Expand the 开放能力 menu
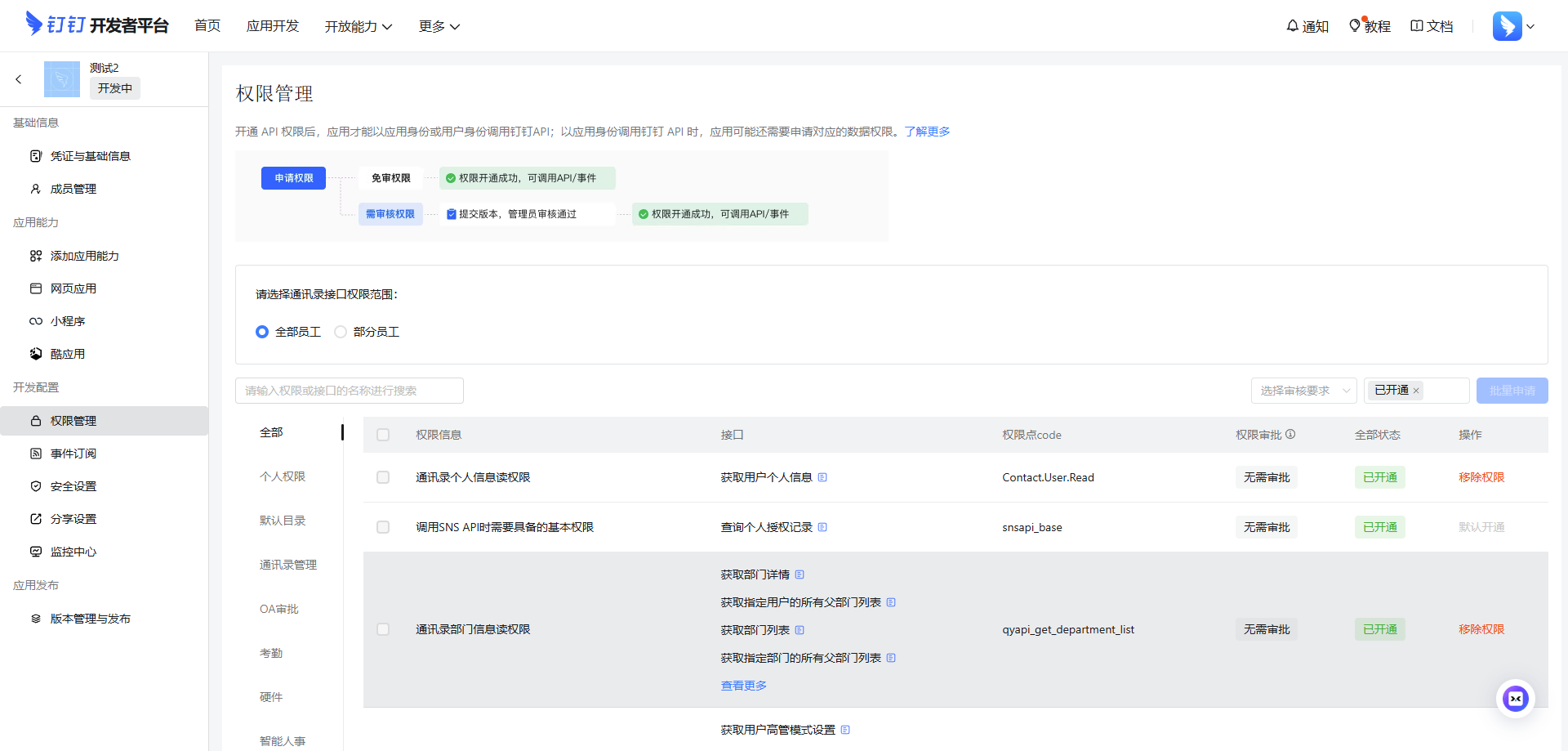 point(358,26)
